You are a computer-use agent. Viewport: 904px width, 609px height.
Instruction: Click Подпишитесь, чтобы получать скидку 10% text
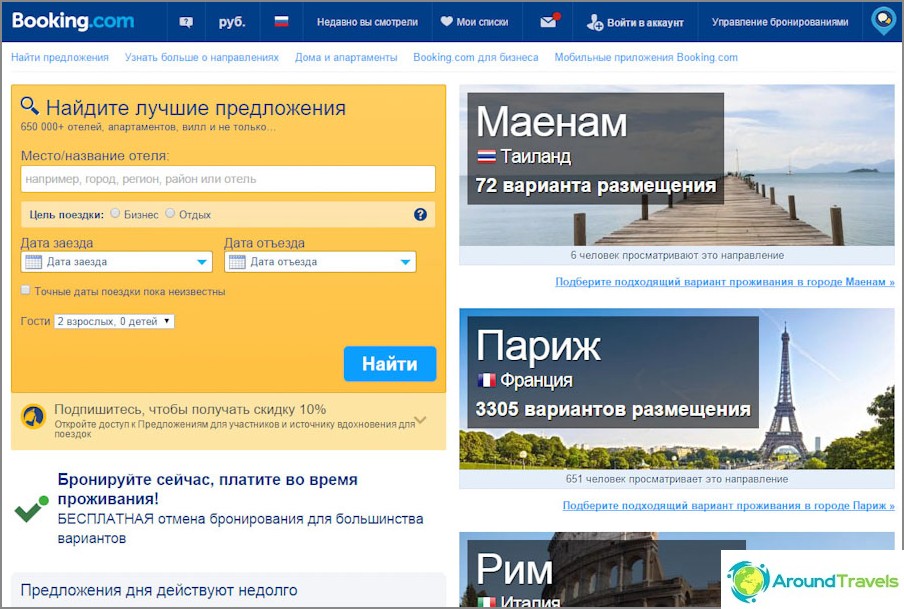(x=190, y=409)
